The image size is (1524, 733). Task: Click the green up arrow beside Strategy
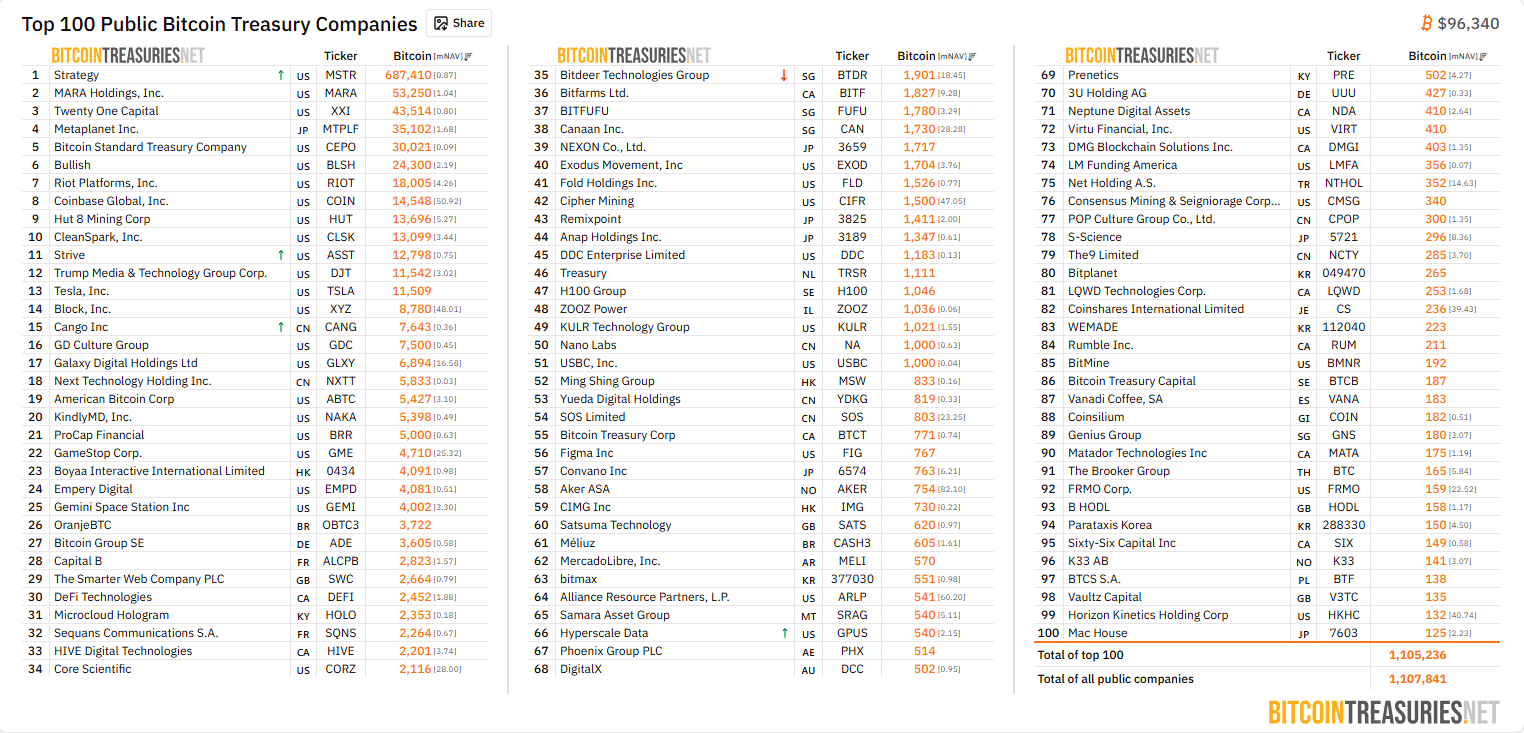pos(281,74)
